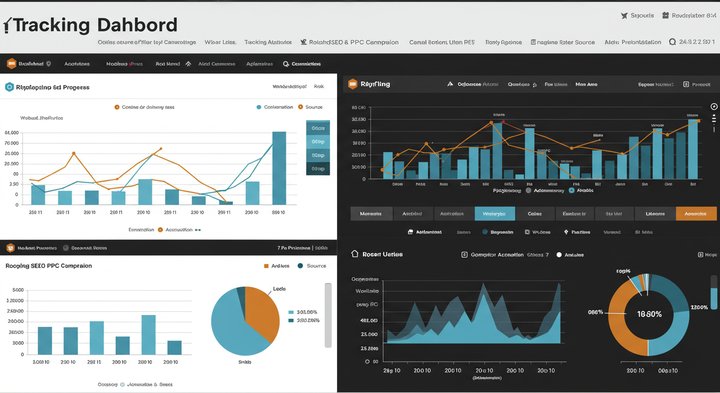The image size is (720, 393).
Task: Toggle the white circle Aniialee legend marker
Action: pos(559,255)
